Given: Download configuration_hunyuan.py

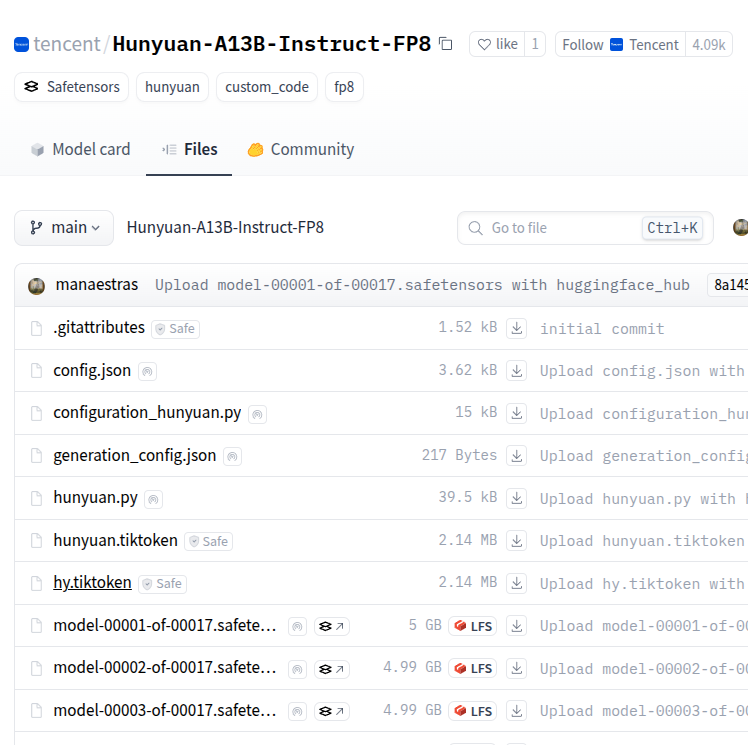Looking at the screenshot, I should tap(517, 413).
